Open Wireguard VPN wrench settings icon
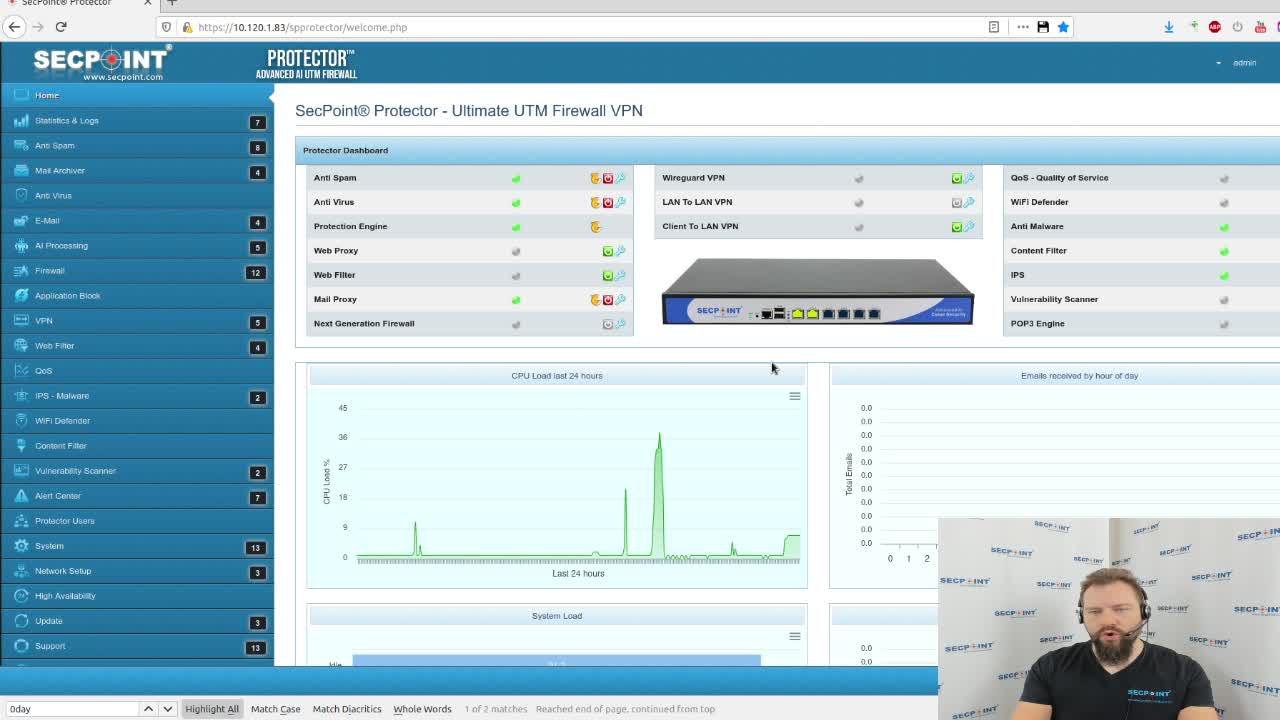This screenshot has width=1280, height=720. 969,178
